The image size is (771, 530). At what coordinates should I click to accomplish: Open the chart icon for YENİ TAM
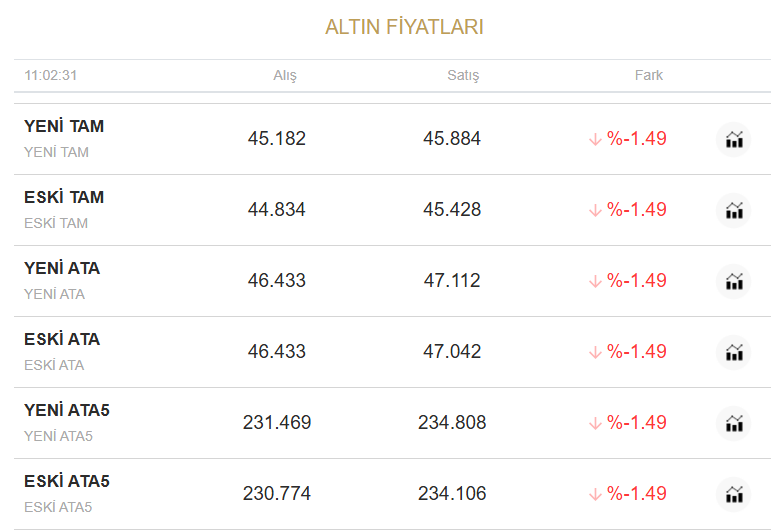[x=734, y=139]
